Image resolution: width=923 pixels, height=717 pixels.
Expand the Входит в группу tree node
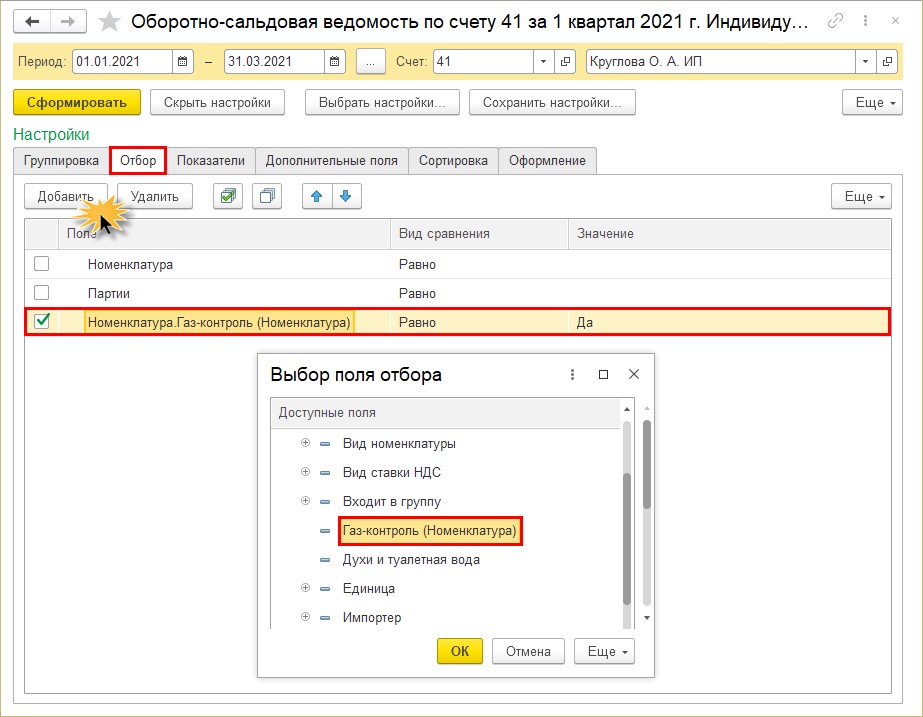305,502
